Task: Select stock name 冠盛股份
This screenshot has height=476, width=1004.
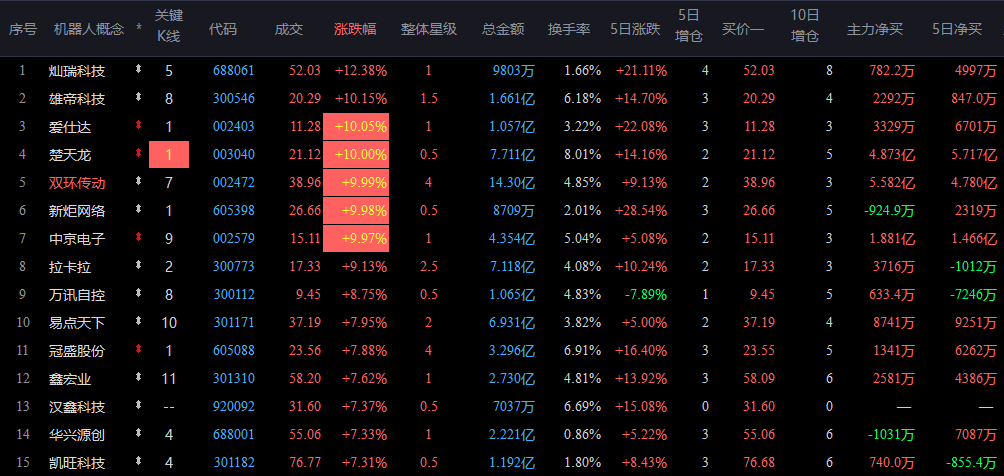Action: pos(77,350)
